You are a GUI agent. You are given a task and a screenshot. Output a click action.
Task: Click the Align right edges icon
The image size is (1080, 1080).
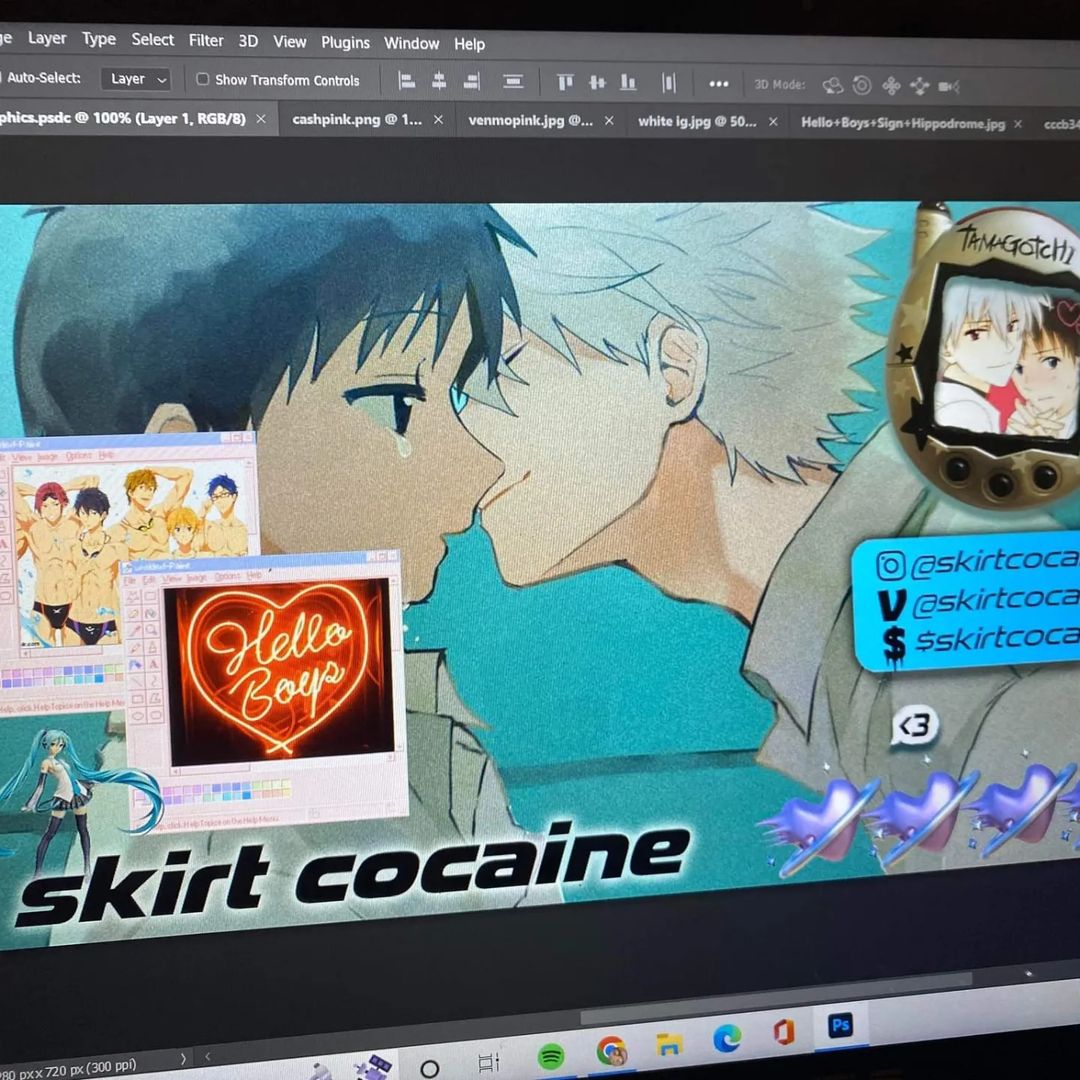pos(471,83)
